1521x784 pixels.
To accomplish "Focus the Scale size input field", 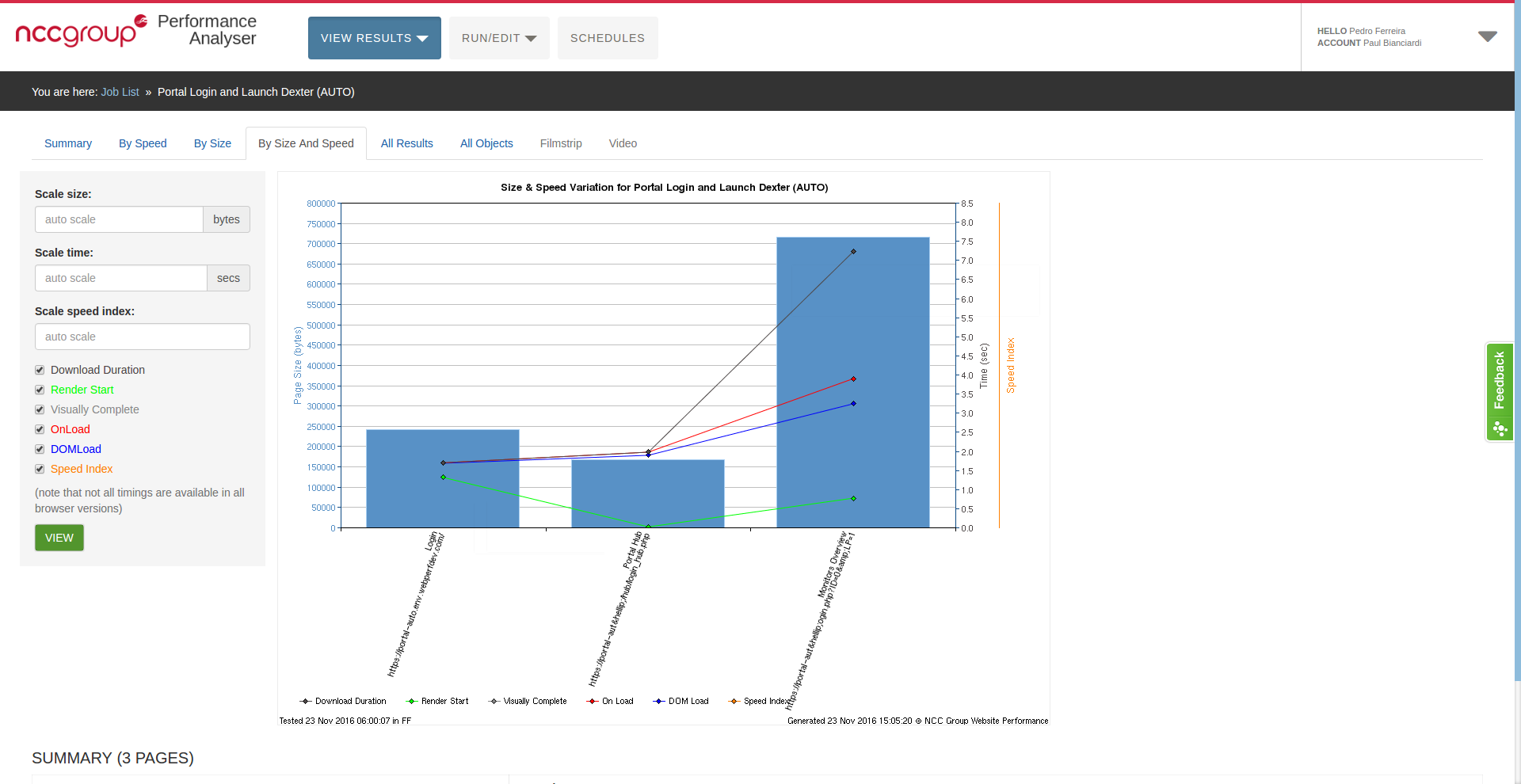I will (119, 219).
